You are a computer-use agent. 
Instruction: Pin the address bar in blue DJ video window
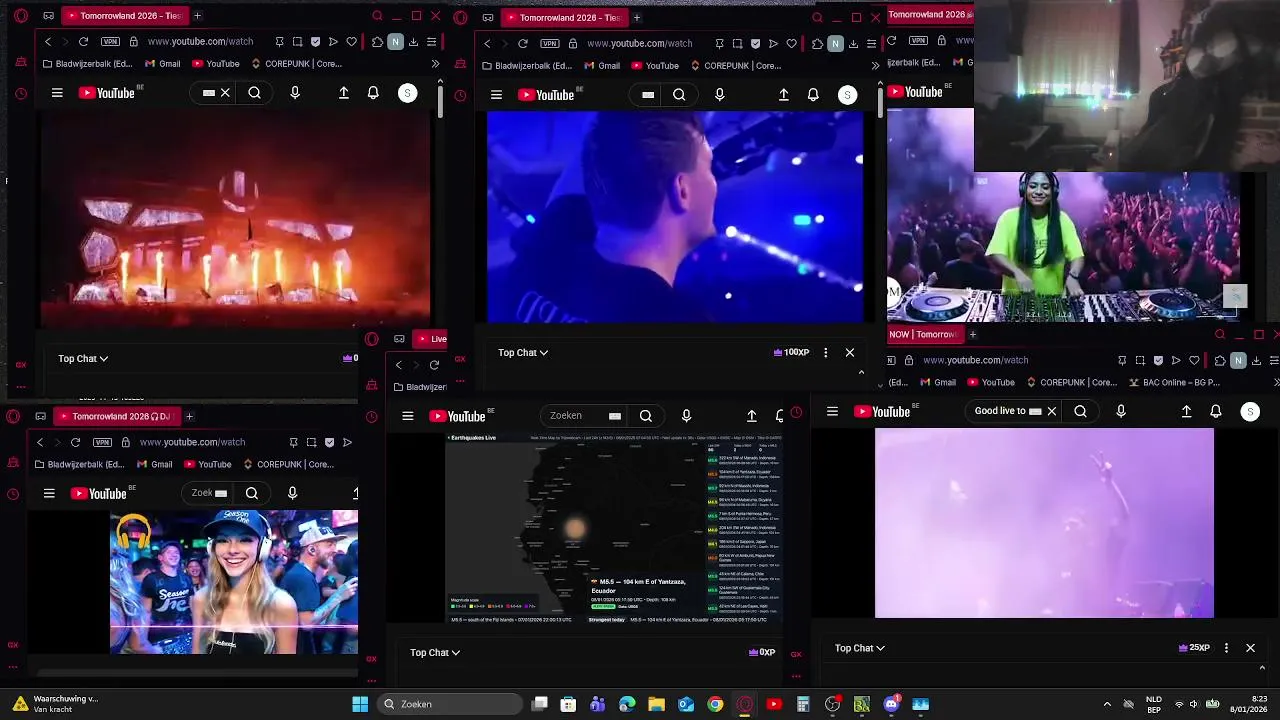point(719,43)
